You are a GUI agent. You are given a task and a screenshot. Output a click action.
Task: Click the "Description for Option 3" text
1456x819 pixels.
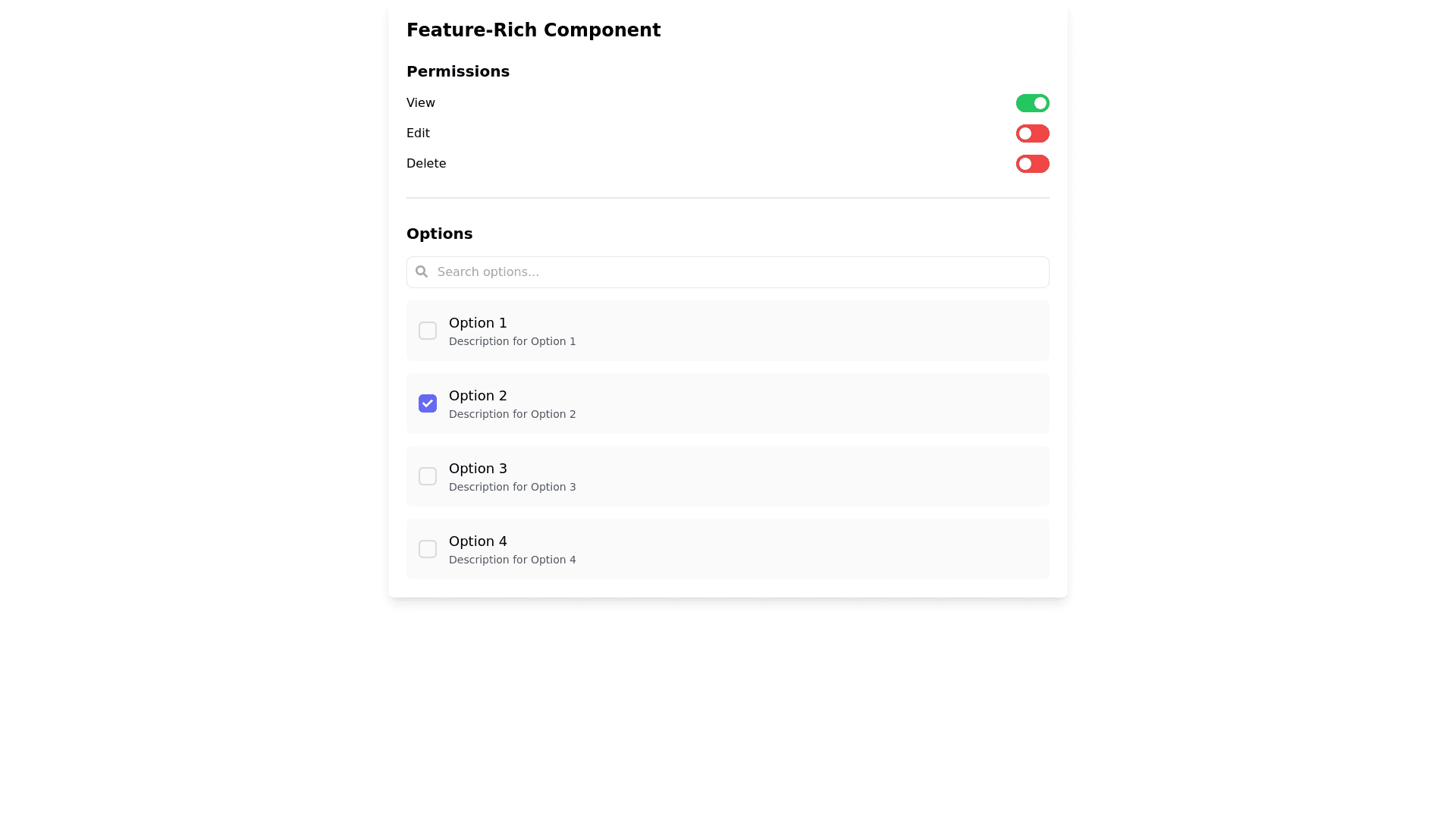click(512, 487)
